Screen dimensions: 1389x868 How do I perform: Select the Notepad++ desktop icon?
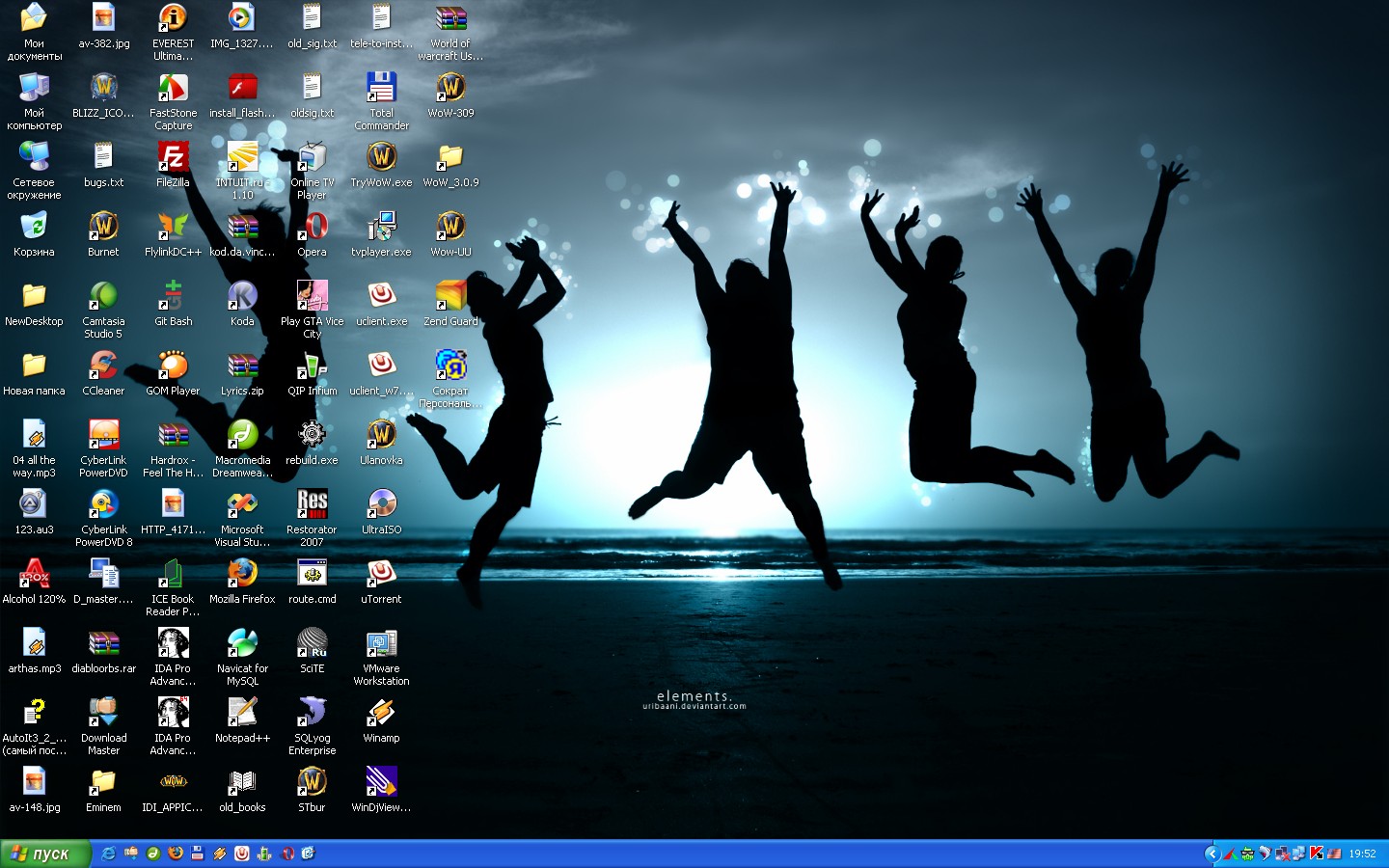click(242, 714)
